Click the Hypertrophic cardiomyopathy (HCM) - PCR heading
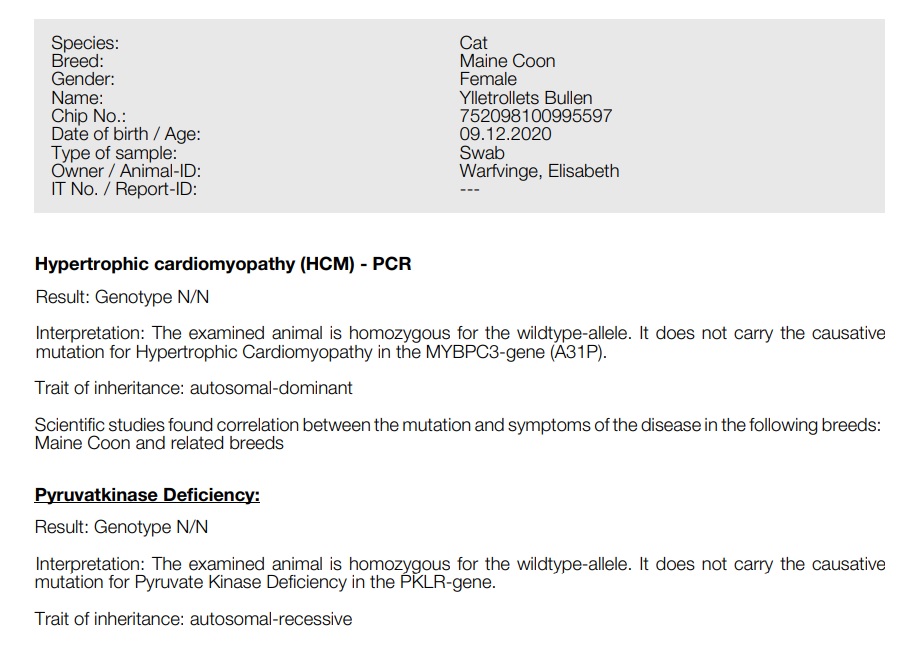Viewport: 913px width, 654px height. (223, 265)
